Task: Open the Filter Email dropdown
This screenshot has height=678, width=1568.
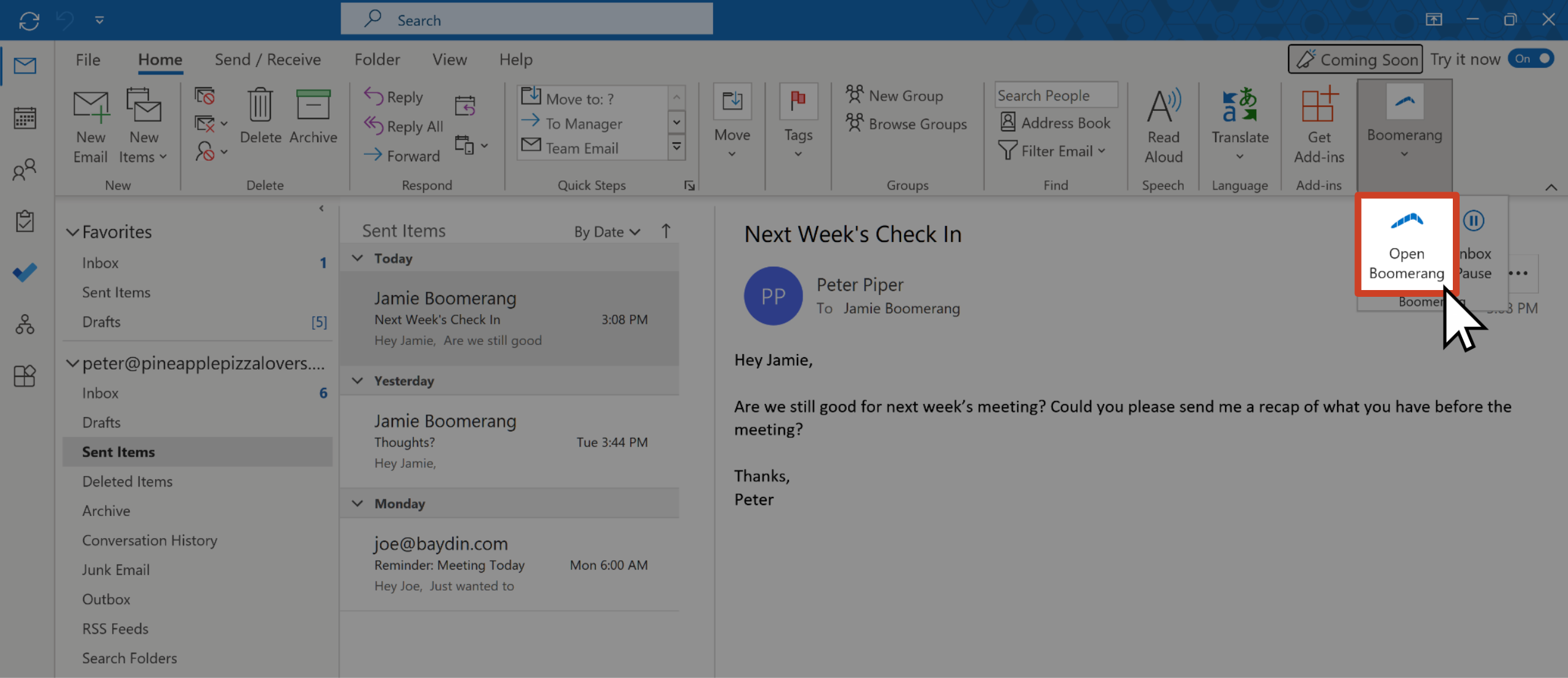Action: (x=1053, y=151)
